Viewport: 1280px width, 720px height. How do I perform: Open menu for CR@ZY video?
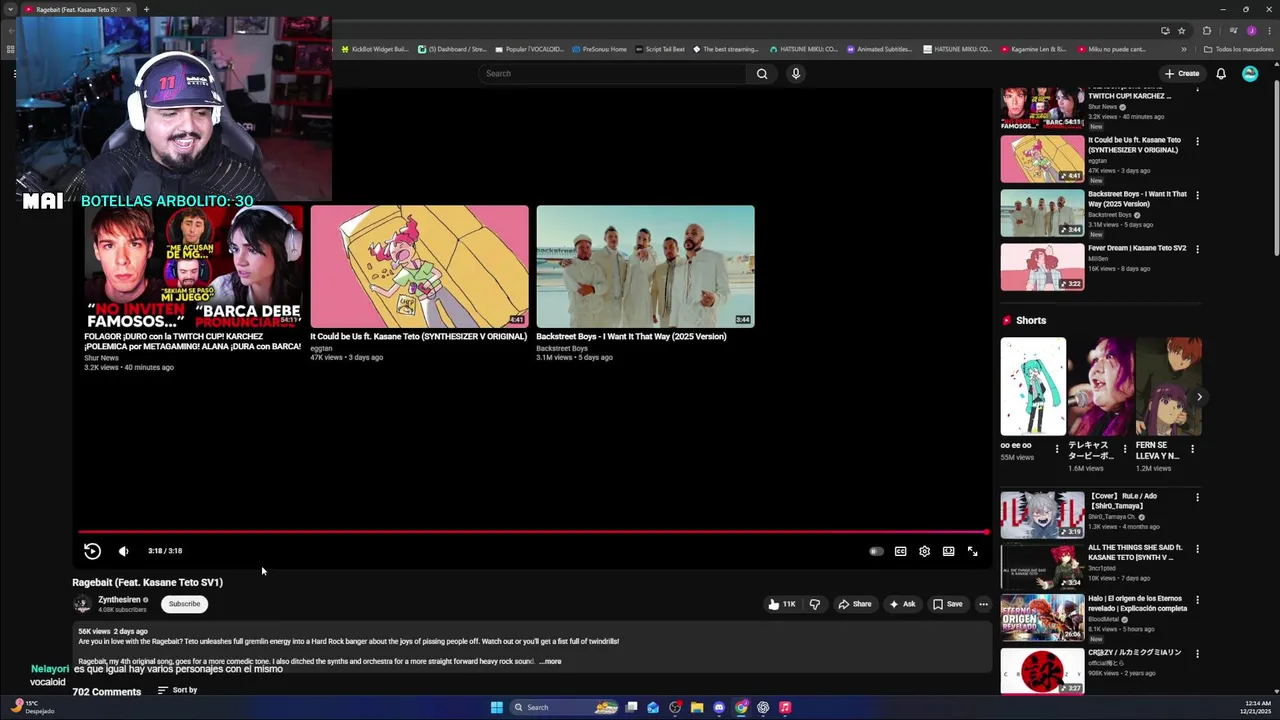(1197, 654)
